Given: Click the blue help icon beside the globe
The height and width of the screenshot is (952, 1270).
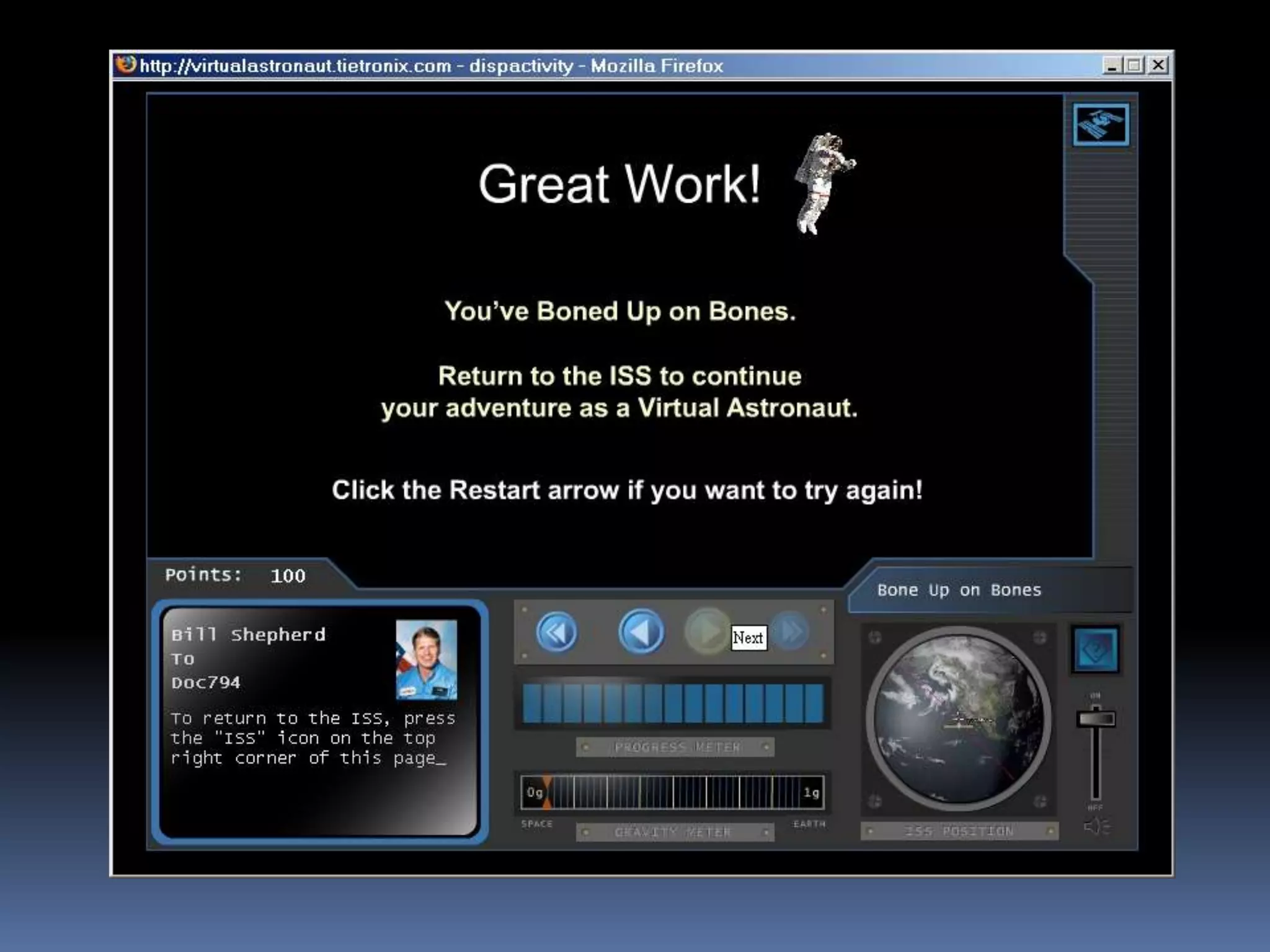Looking at the screenshot, I should point(1096,650).
